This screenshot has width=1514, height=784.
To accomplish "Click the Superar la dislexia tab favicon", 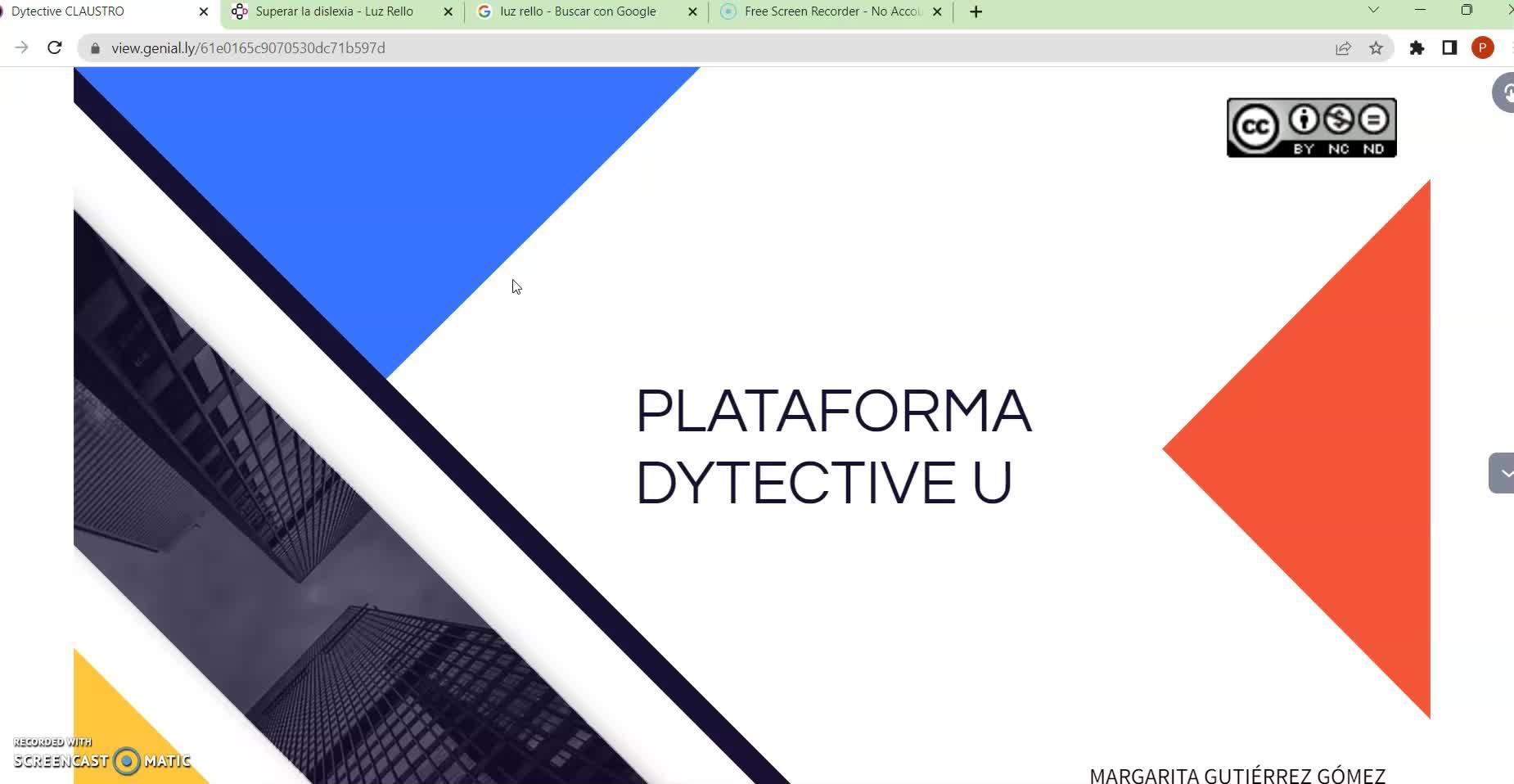I will [x=239, y=12].
